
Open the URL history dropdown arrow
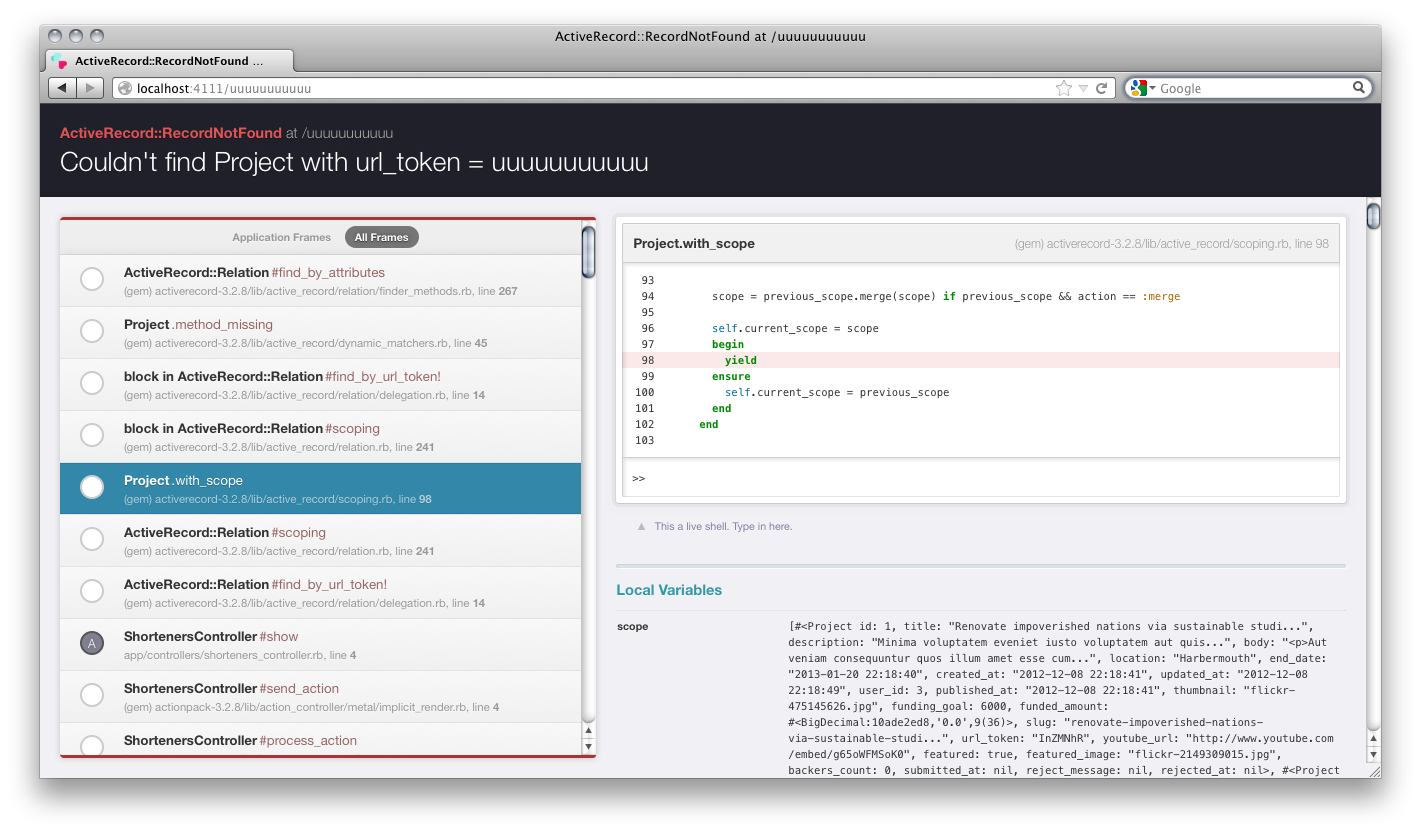coord(1083,89)
